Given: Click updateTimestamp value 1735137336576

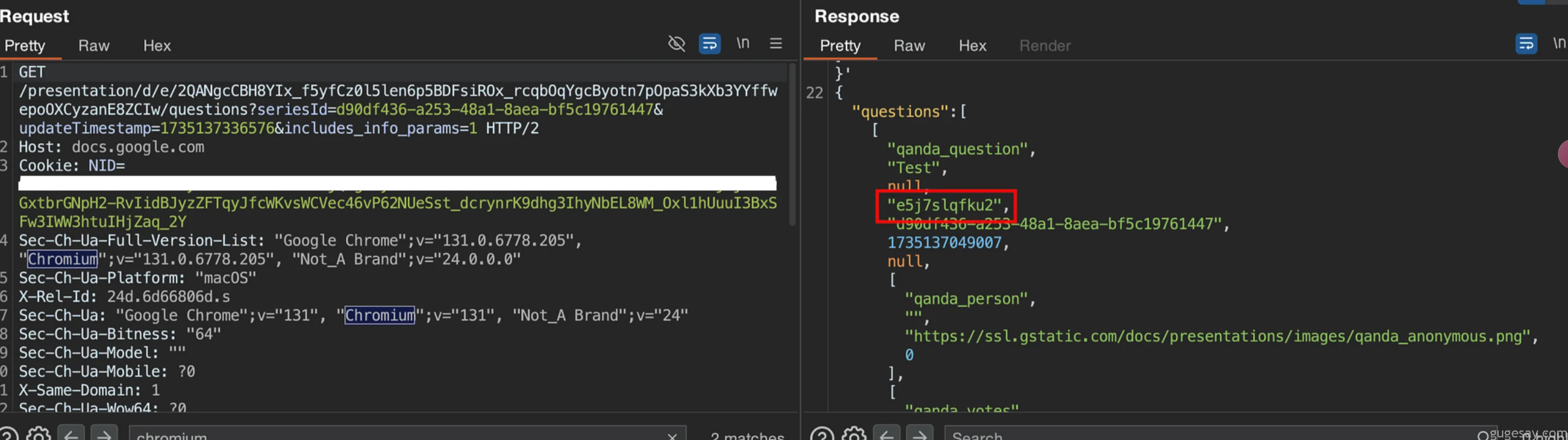Looking at the screenshot, I should pos(217,129).
